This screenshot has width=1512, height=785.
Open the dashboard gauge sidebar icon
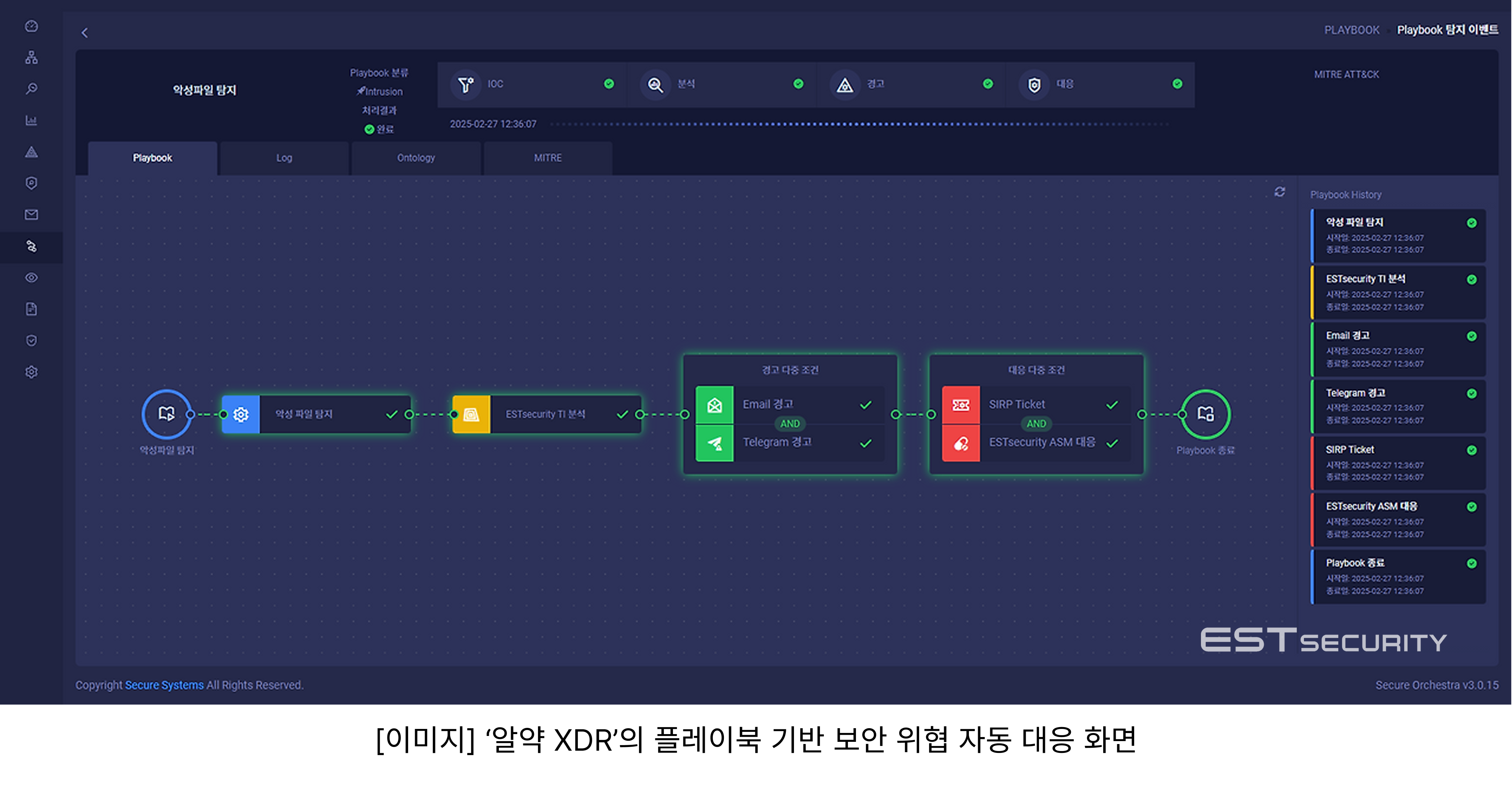[32, 27]
